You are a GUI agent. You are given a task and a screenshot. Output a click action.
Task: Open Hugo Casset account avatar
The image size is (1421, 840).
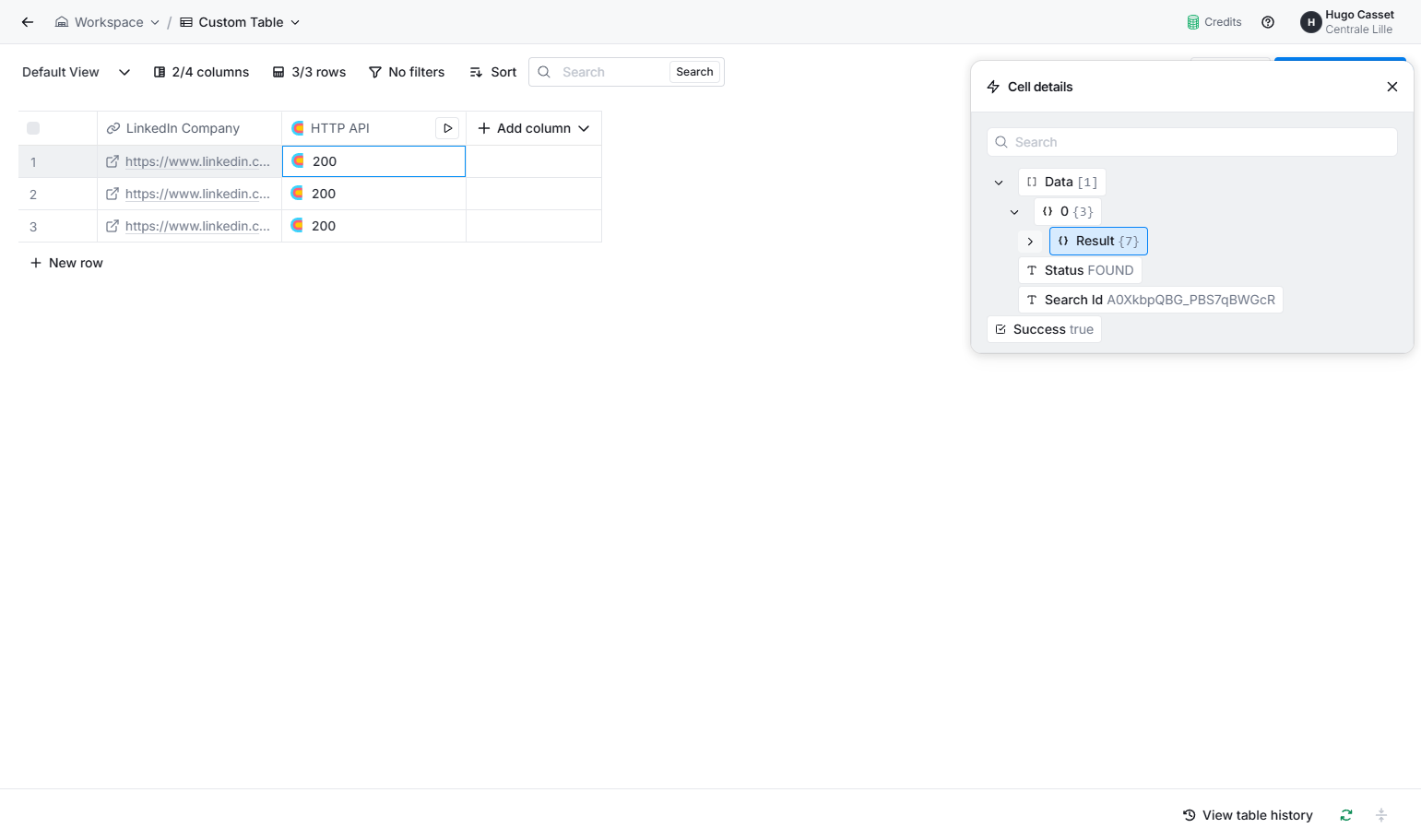click(x=1310, y=22)
